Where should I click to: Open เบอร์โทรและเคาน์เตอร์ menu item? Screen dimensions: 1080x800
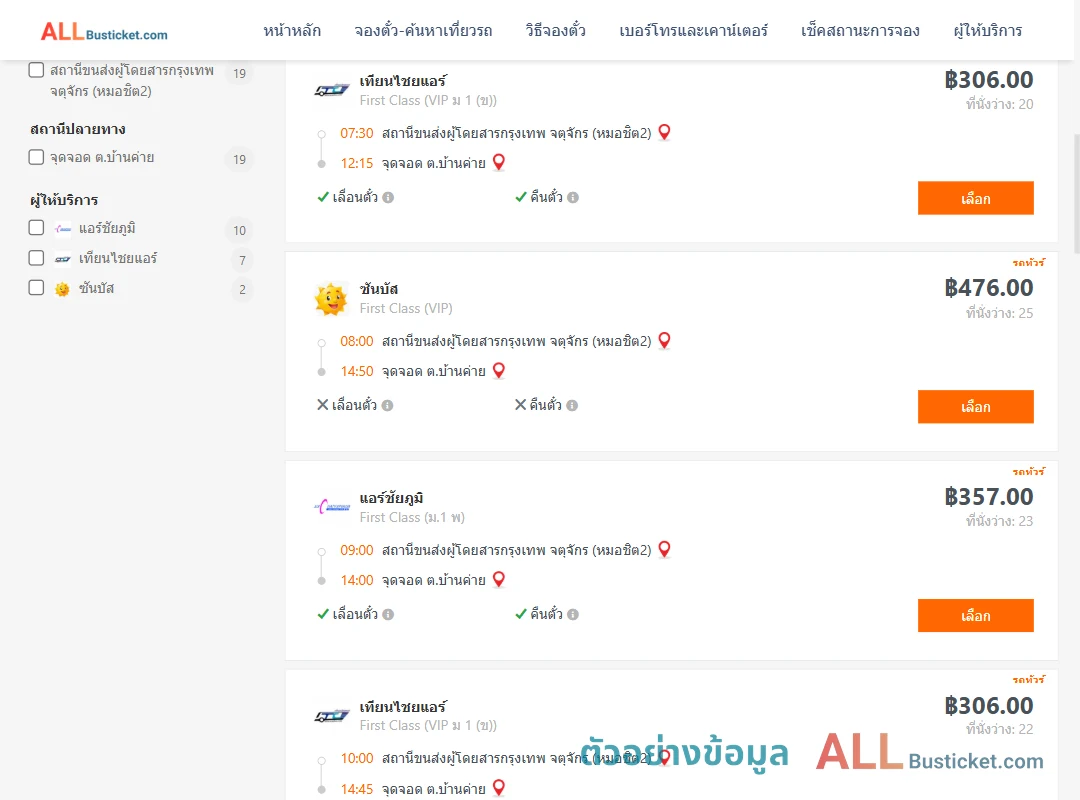click(694, 30)
